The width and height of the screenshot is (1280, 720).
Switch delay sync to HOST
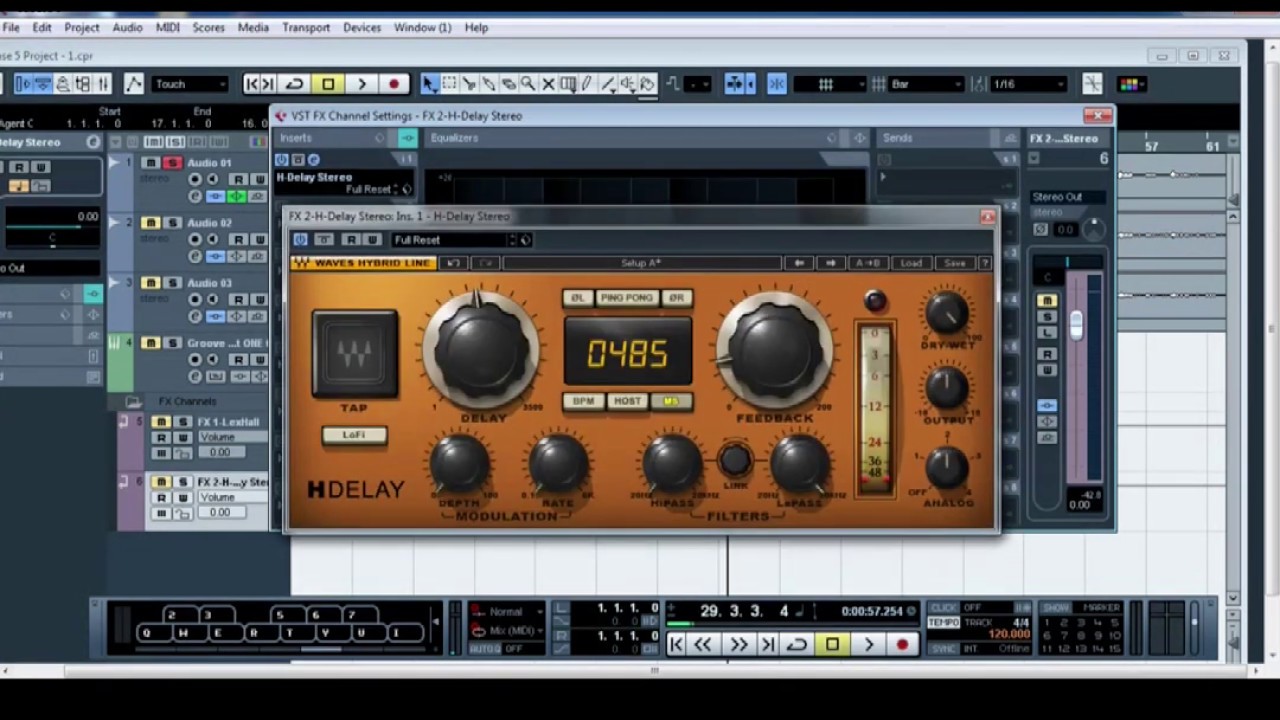[x=627, y=401]
